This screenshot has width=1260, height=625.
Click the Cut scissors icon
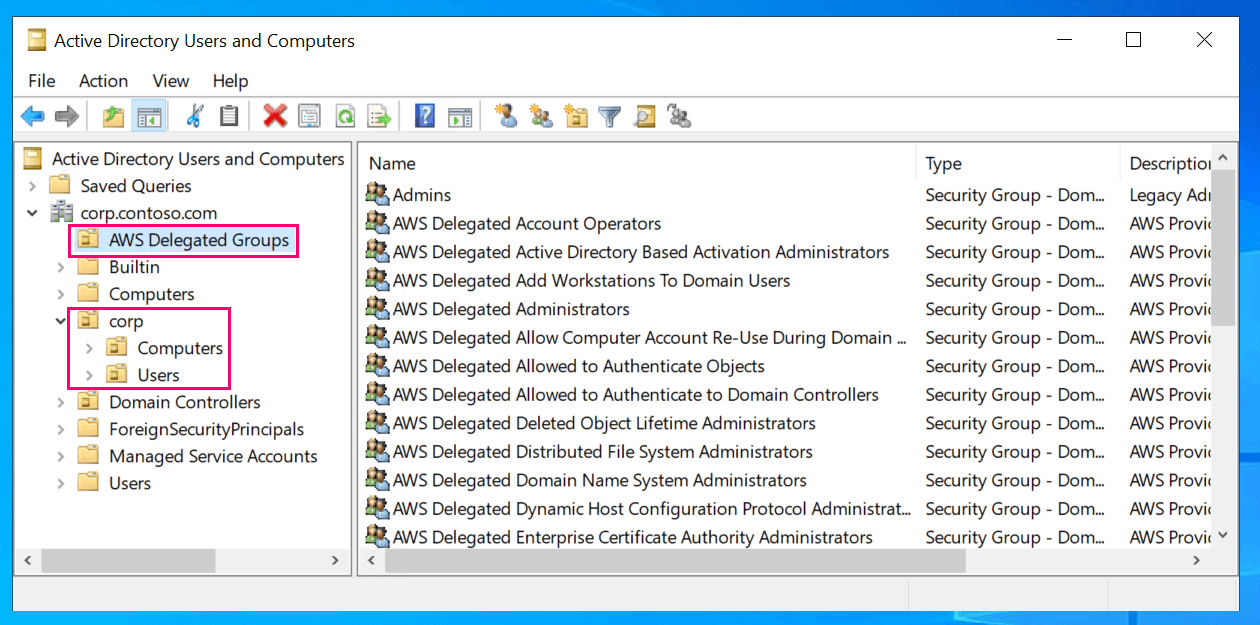(x=195, y=117)
